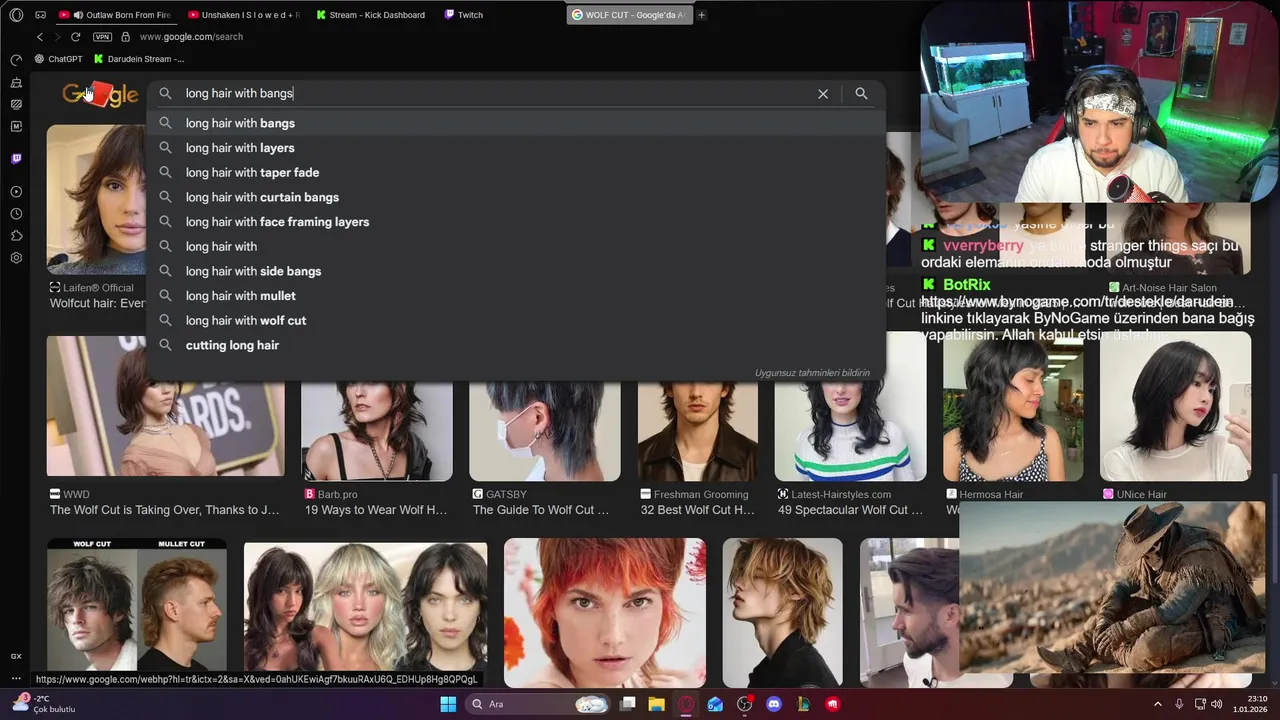Click the address bar URL www.google.com/search

click(x=191, y=37)
